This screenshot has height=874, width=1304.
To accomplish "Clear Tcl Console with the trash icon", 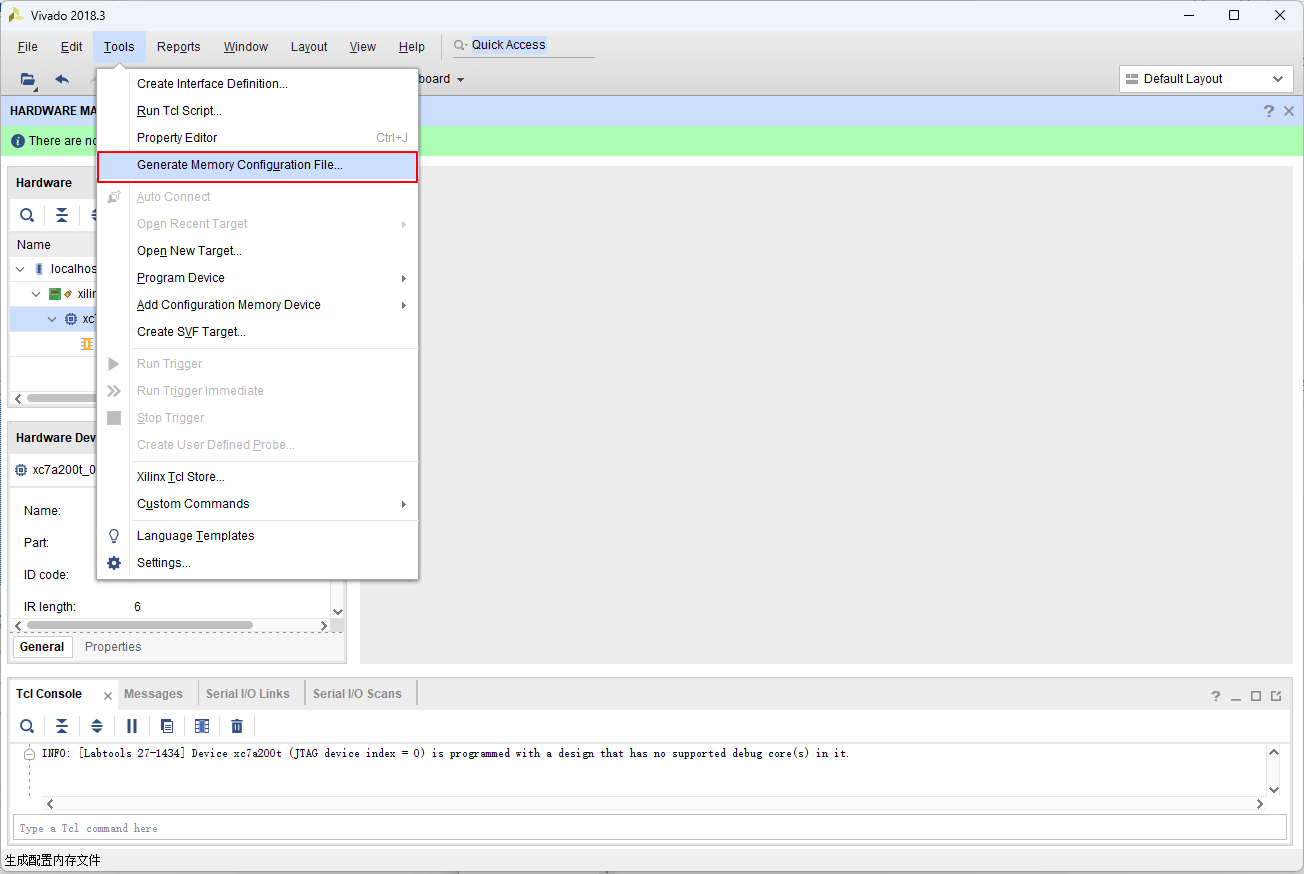I will pyautogui.click(x=237, y=726).
